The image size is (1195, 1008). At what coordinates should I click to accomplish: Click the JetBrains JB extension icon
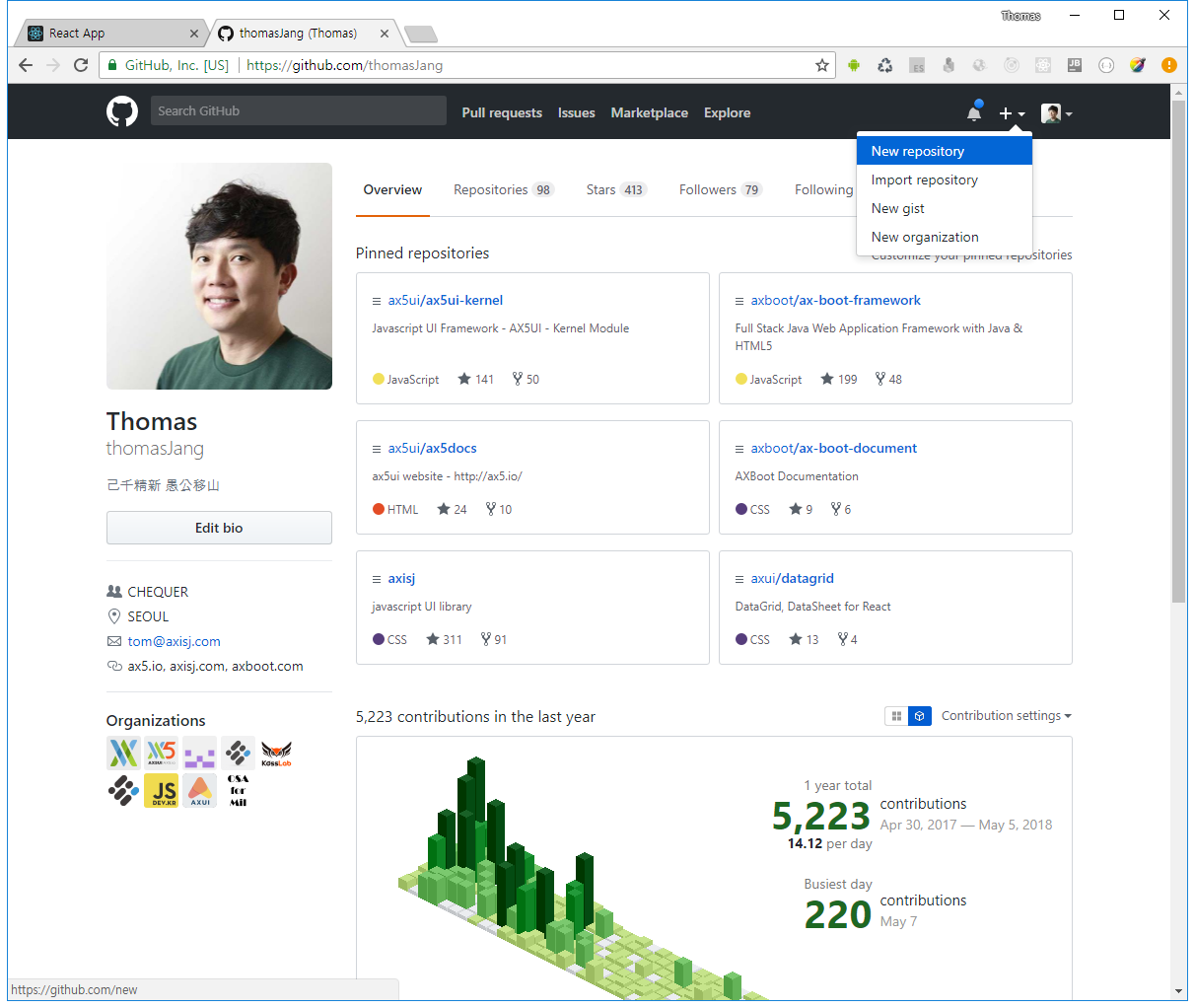[x=1075, y=65]
